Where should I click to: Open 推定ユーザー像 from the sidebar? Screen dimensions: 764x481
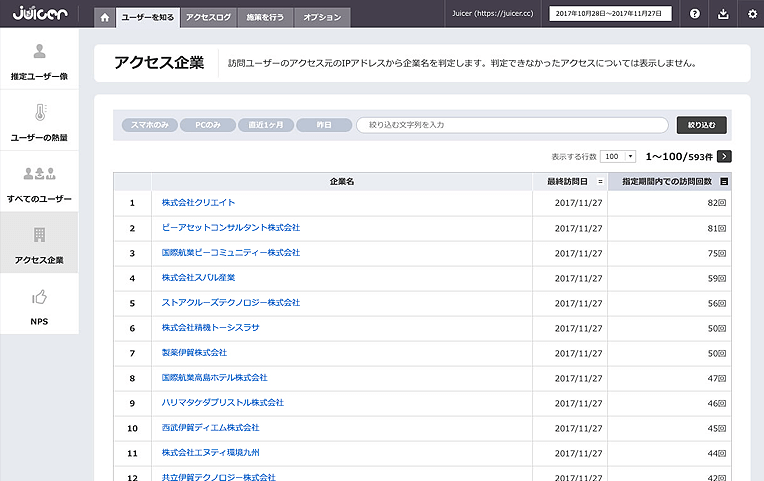pyautogui.click(x=39, y=61)
